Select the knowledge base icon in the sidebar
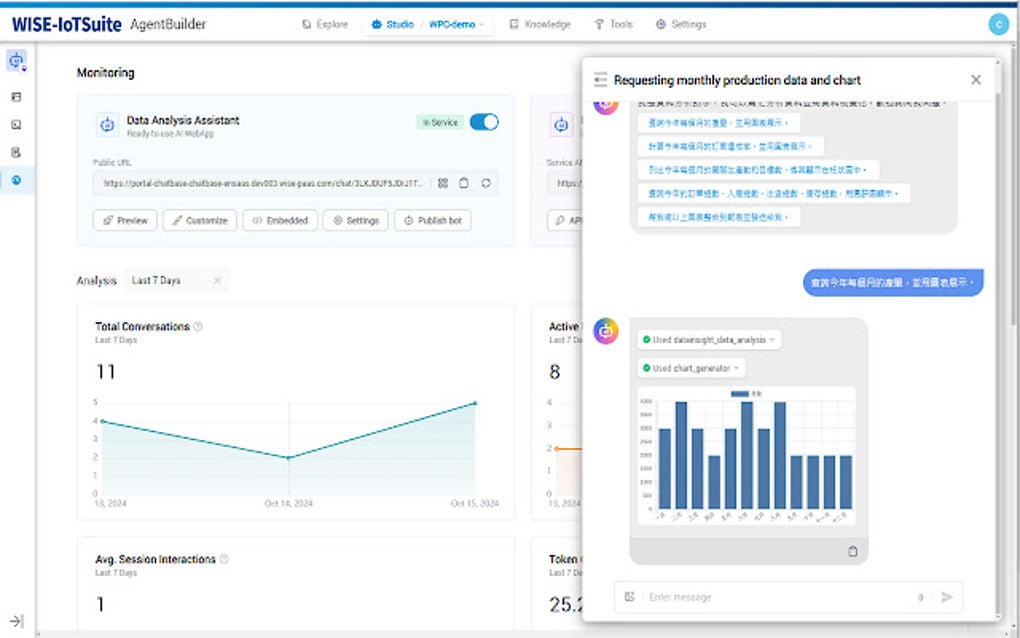The image size is (1020, 638). pos(15,152)
